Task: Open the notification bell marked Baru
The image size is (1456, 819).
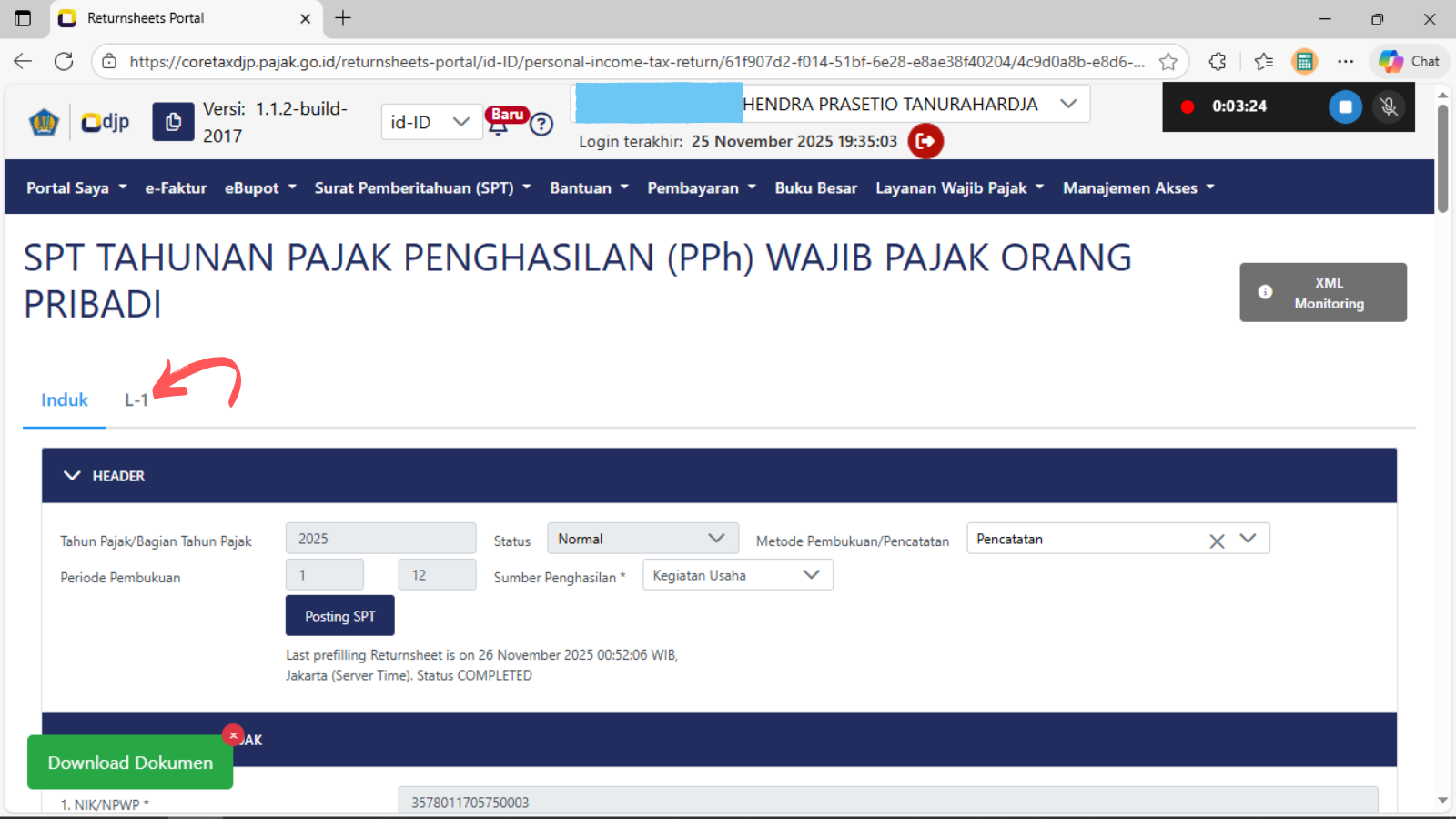Action: coord(499,126)
